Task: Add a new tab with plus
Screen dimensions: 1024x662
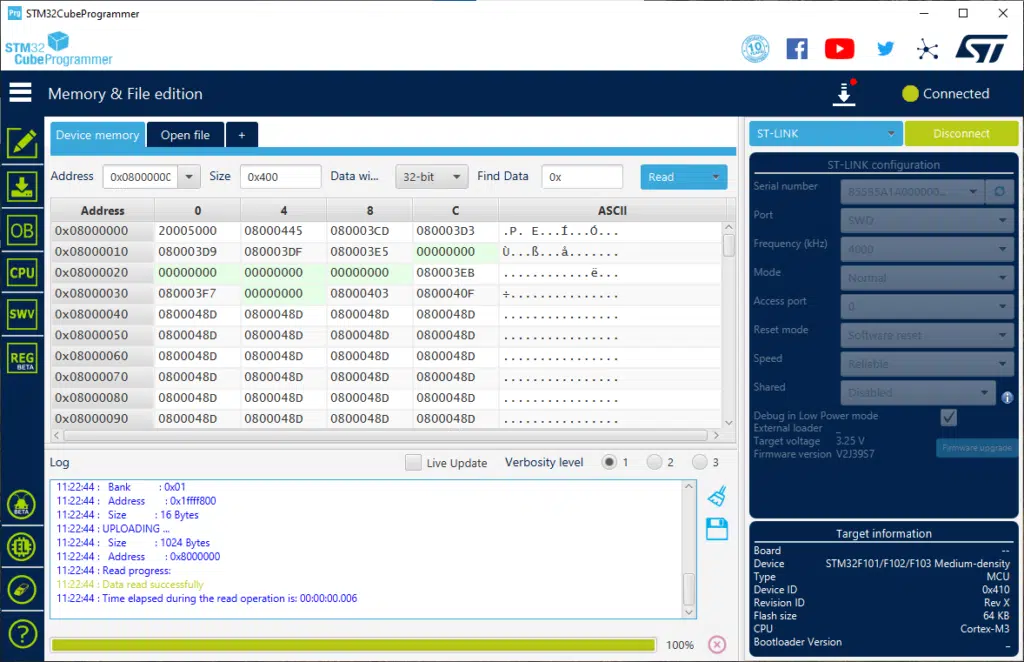Action: (x=242, y=135)
